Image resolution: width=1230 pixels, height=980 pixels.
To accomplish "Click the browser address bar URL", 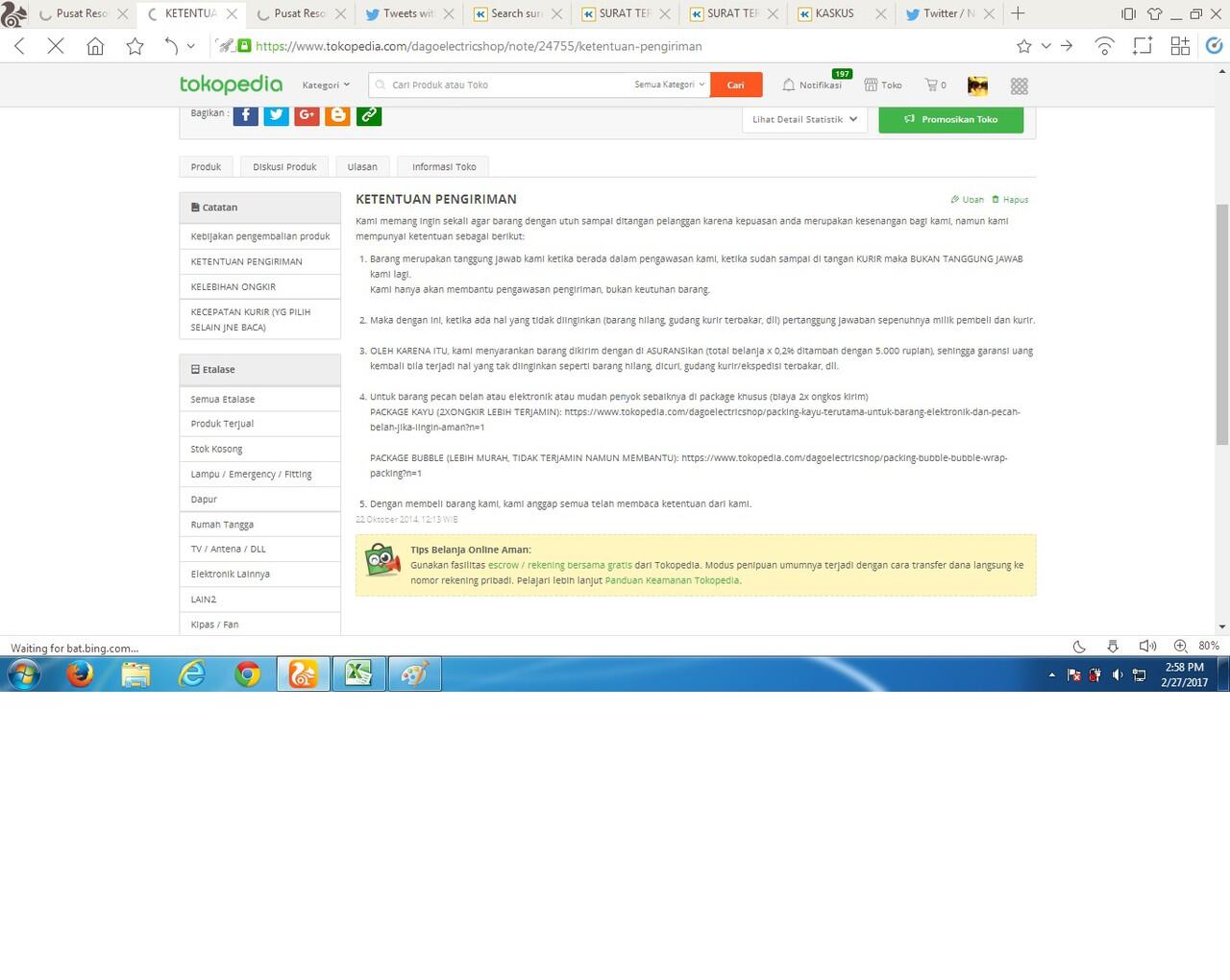I will click(479, 46).
